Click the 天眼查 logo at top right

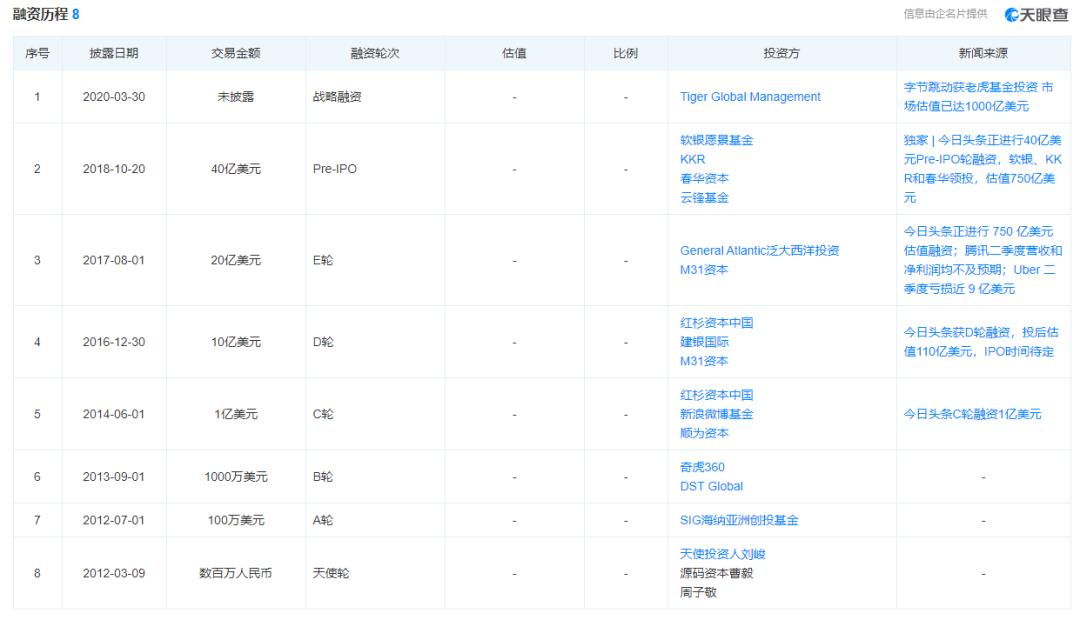tap(1036, 14)
